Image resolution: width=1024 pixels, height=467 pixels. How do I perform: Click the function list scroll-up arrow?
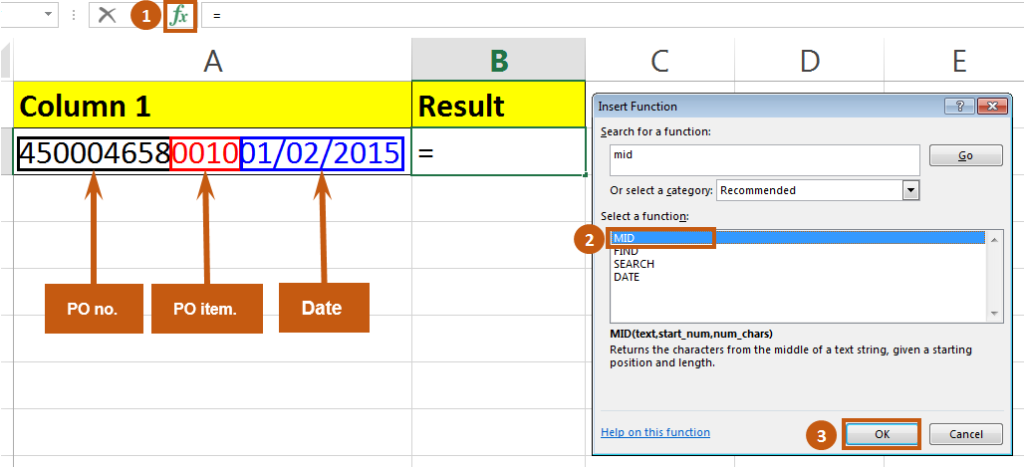994,239
